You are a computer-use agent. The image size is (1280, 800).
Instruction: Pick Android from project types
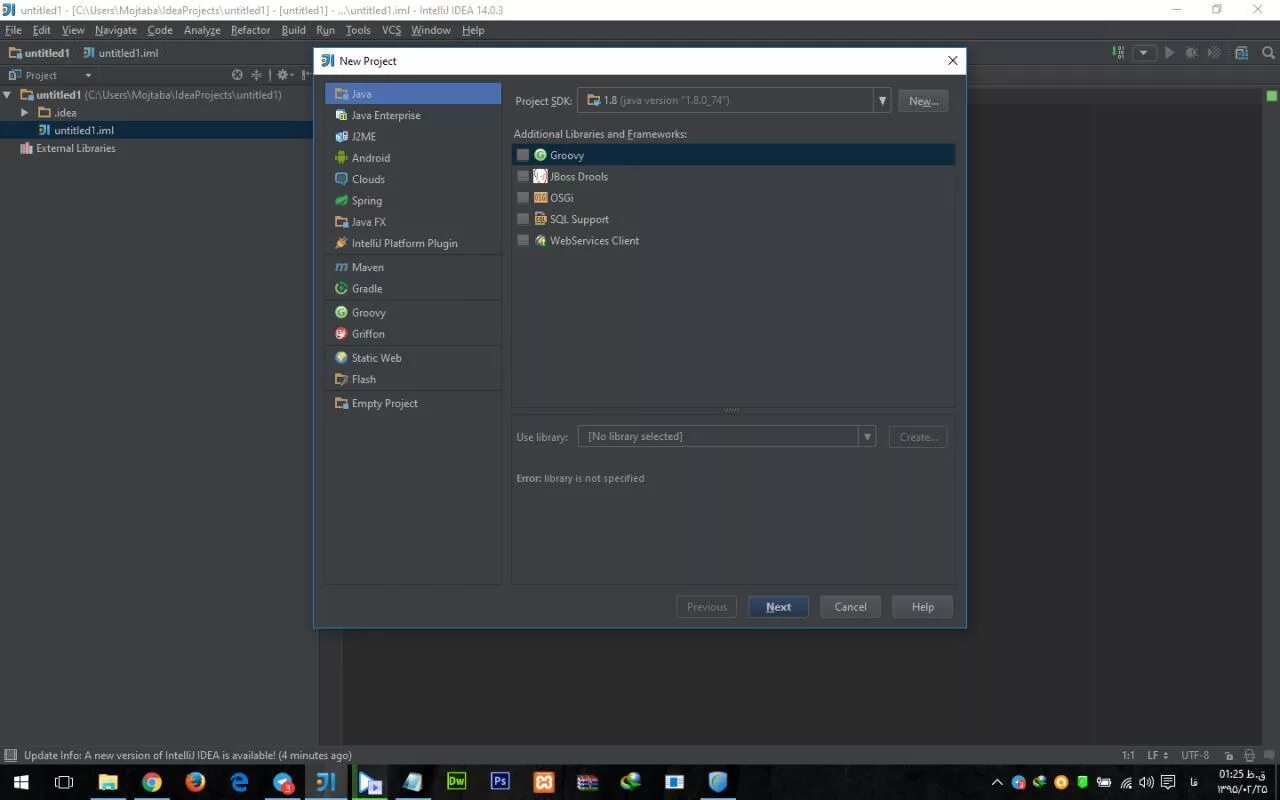(413, 158)
